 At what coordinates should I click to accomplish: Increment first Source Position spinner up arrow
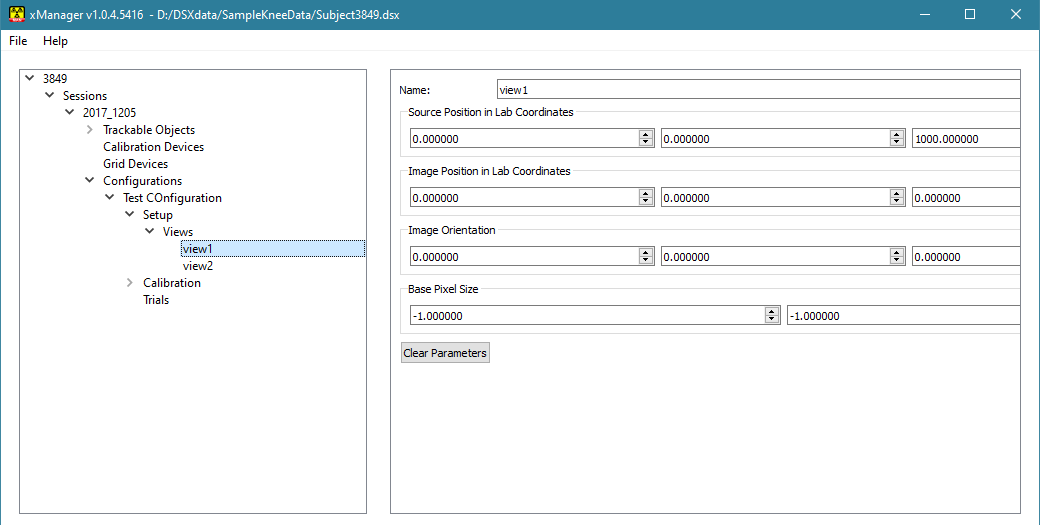tap(646, 135)
